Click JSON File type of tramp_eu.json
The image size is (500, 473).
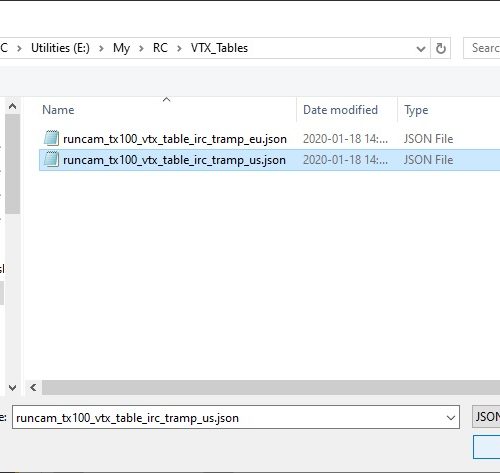point(428,139)
